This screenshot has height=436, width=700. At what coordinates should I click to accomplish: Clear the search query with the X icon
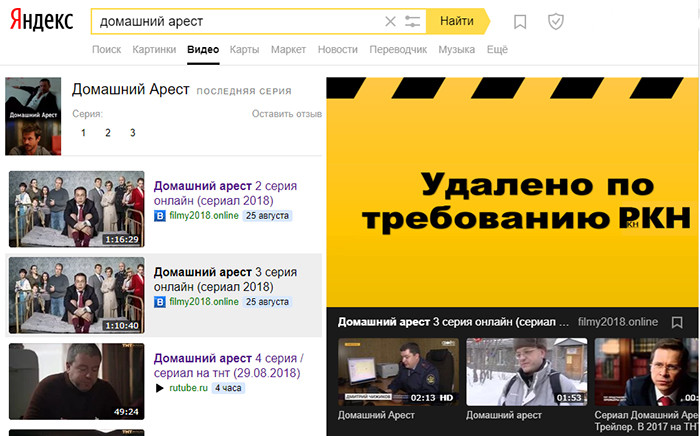[390, 21]
